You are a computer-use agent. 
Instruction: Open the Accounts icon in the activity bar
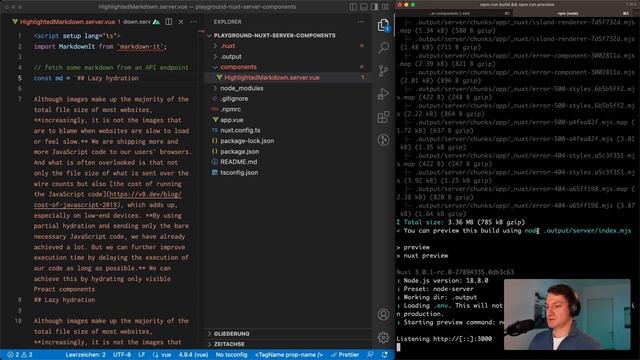click(x=383, y=314)
